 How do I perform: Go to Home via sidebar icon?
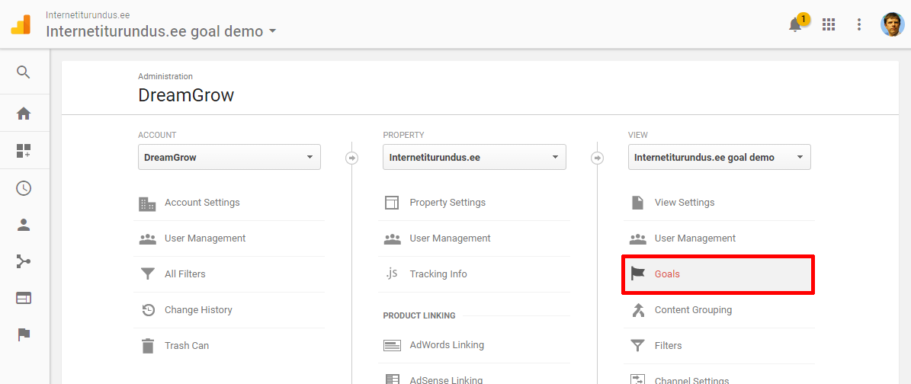(x=23, y=114)
